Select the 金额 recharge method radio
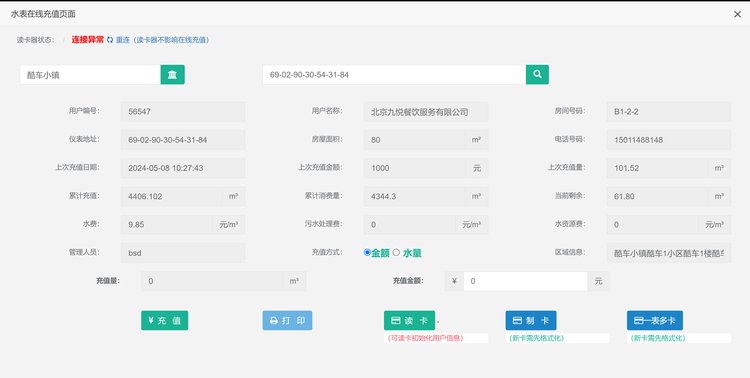 point(367,252)
